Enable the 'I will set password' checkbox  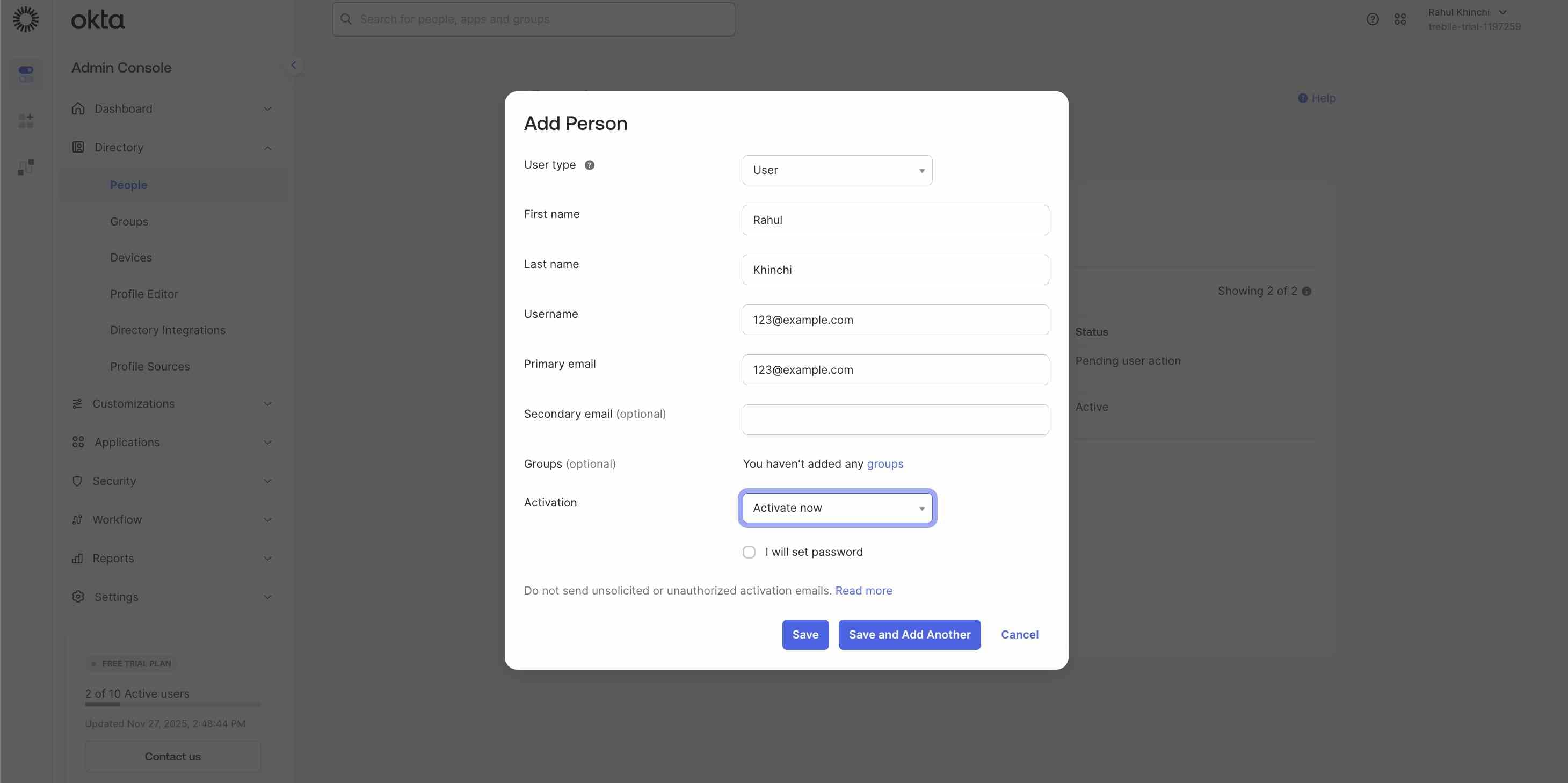(749, 552)
